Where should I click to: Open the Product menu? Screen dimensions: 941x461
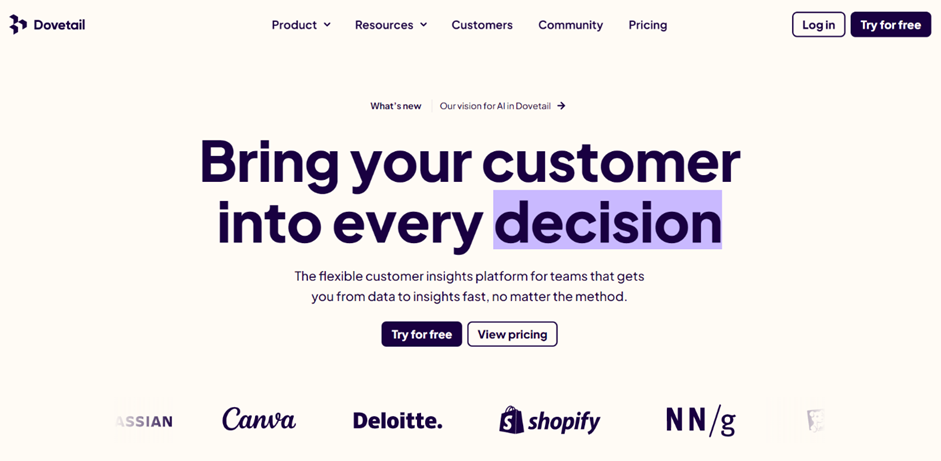tap(301, 25)
